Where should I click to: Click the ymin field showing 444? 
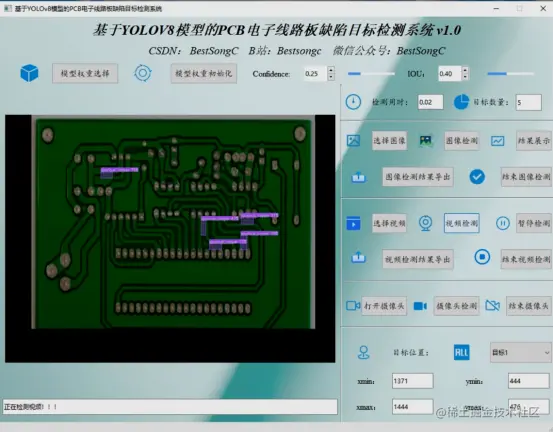click(528, 381)
